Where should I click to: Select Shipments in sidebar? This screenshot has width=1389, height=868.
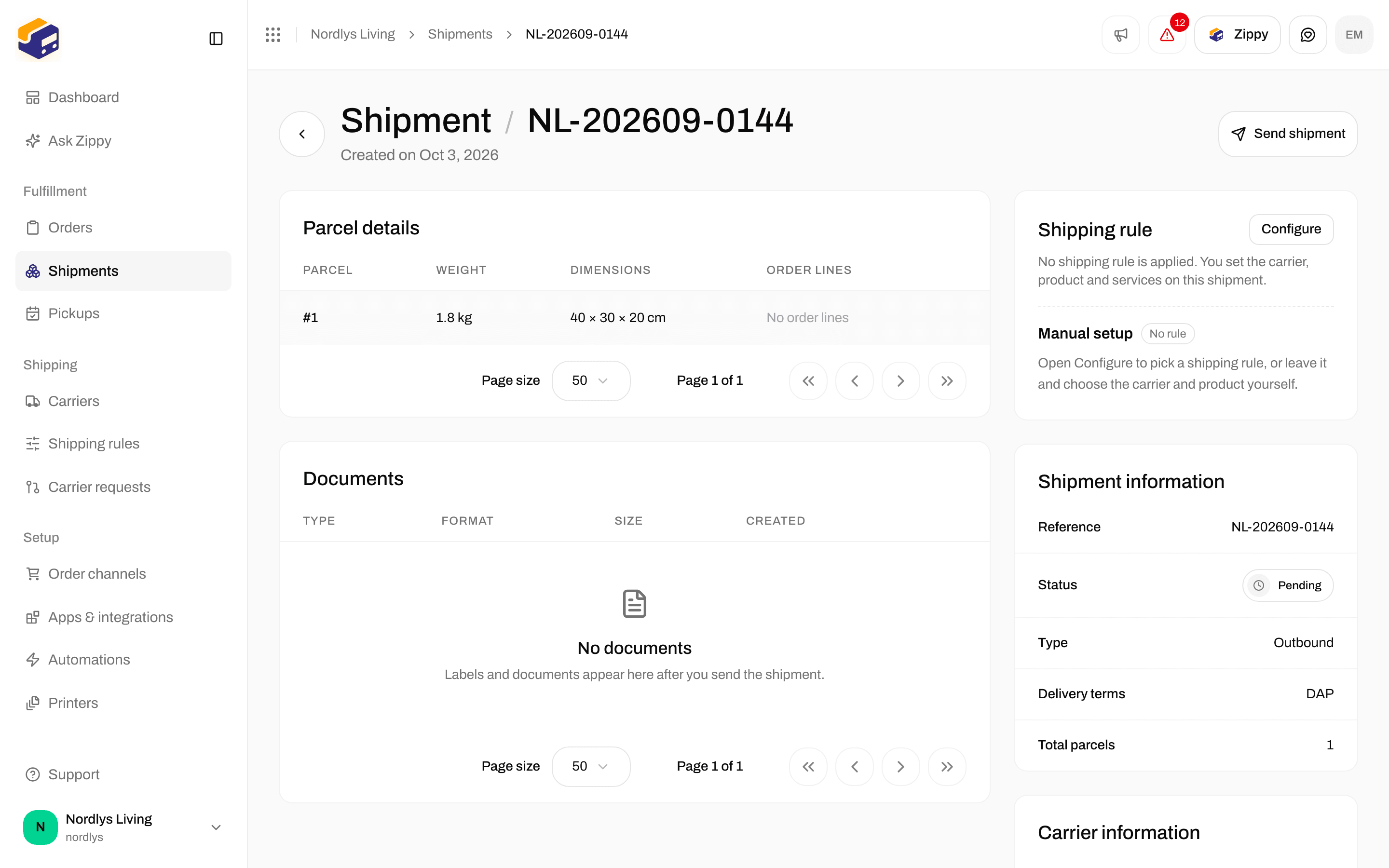pos(123,271)
